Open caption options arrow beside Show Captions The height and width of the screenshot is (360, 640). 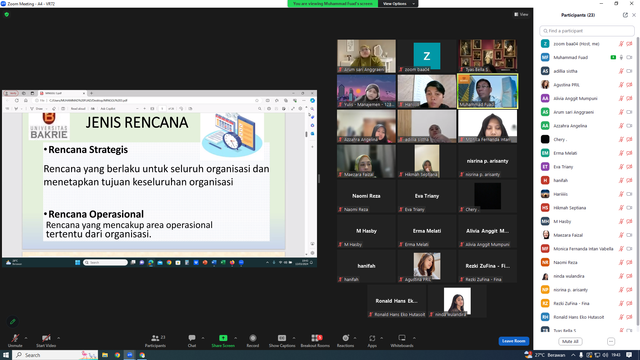(x=294, y=338)
